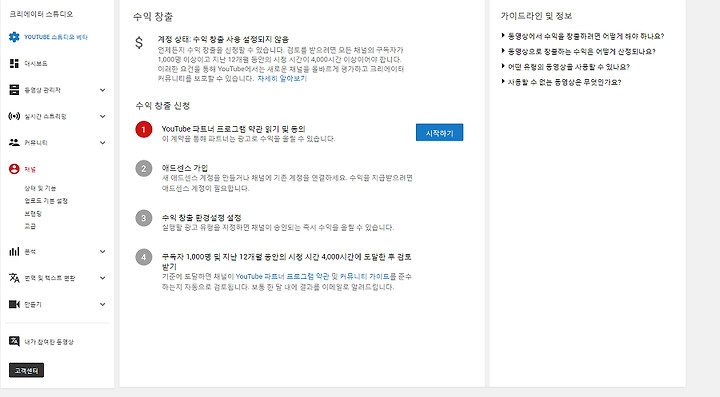Expand '동영상에서 수익을 창출하려면 어떻게 해야 하나요?'
720x397 pixels.
tap(583, 36)
